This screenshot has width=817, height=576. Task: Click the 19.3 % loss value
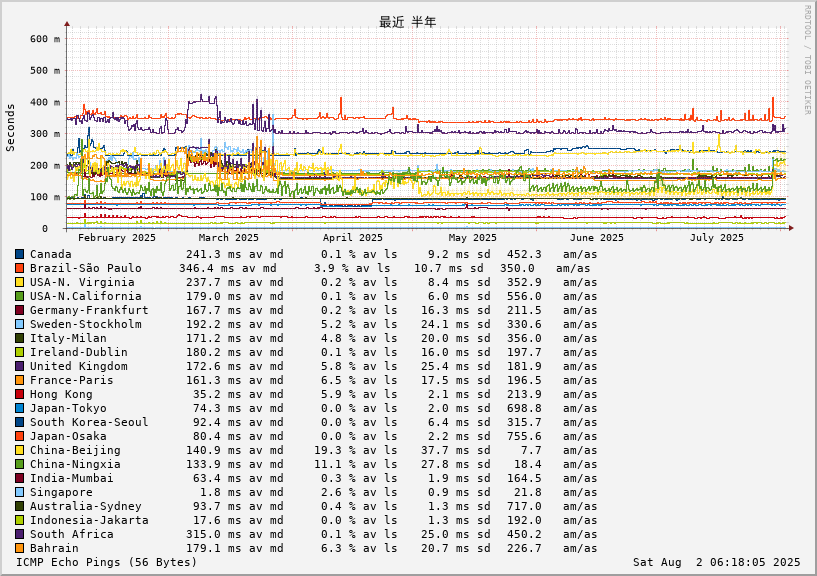pyautogui.click(x=335, y=450)
